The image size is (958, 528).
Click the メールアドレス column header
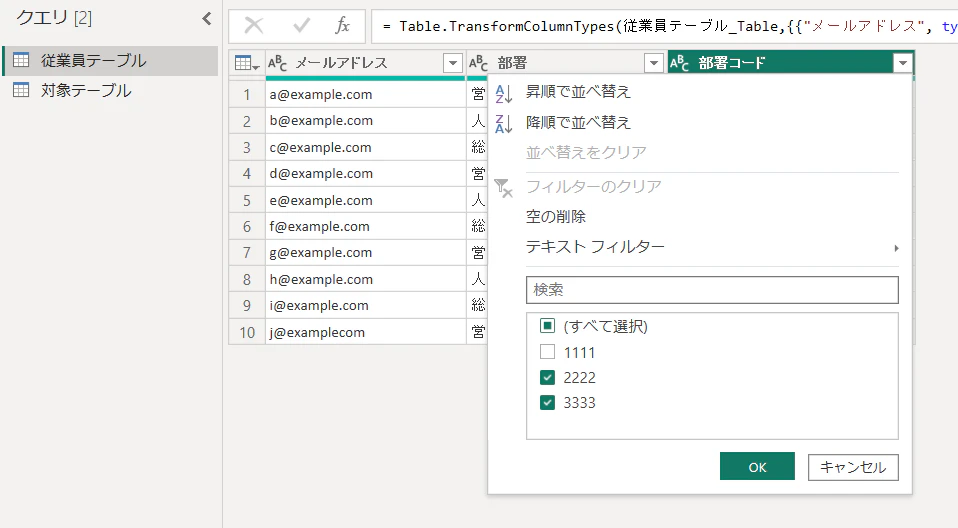coord(365,63)
